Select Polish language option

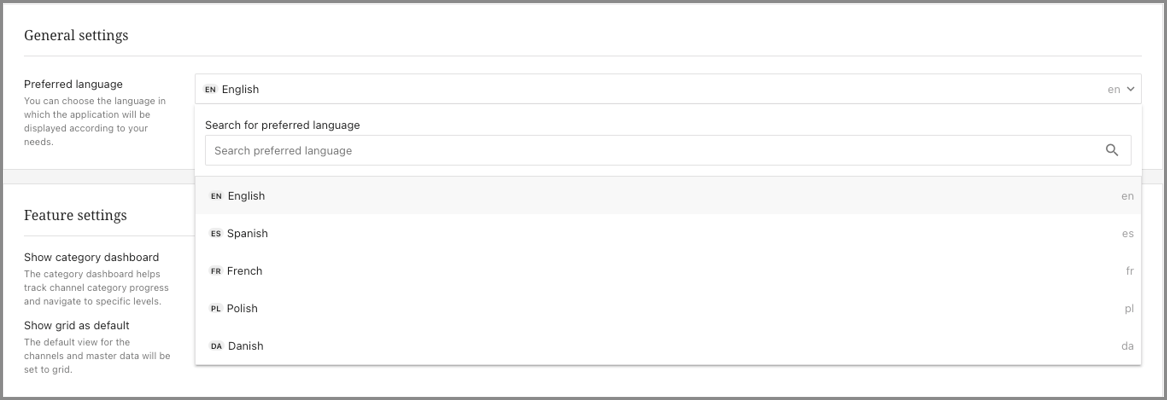click(x=668, y=308)
